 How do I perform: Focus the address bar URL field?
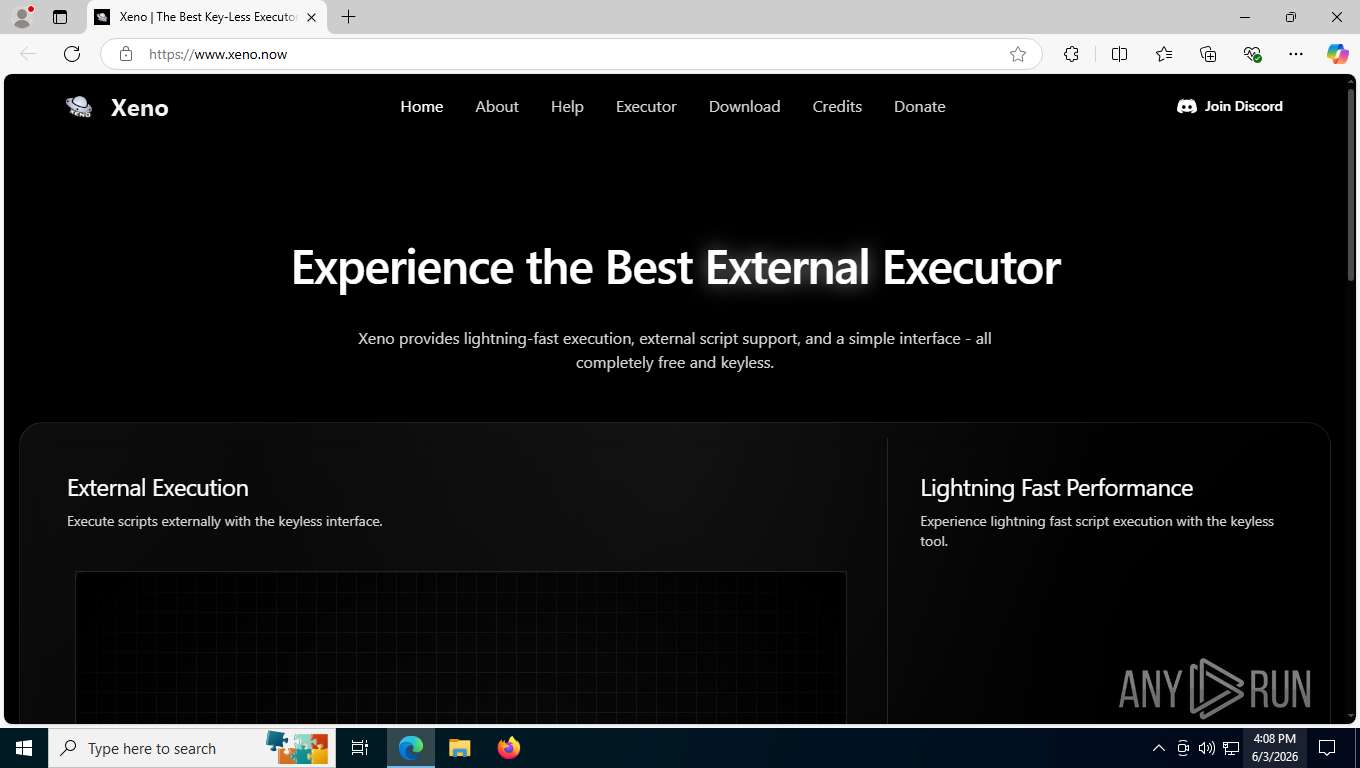click(x=571, y=54)
